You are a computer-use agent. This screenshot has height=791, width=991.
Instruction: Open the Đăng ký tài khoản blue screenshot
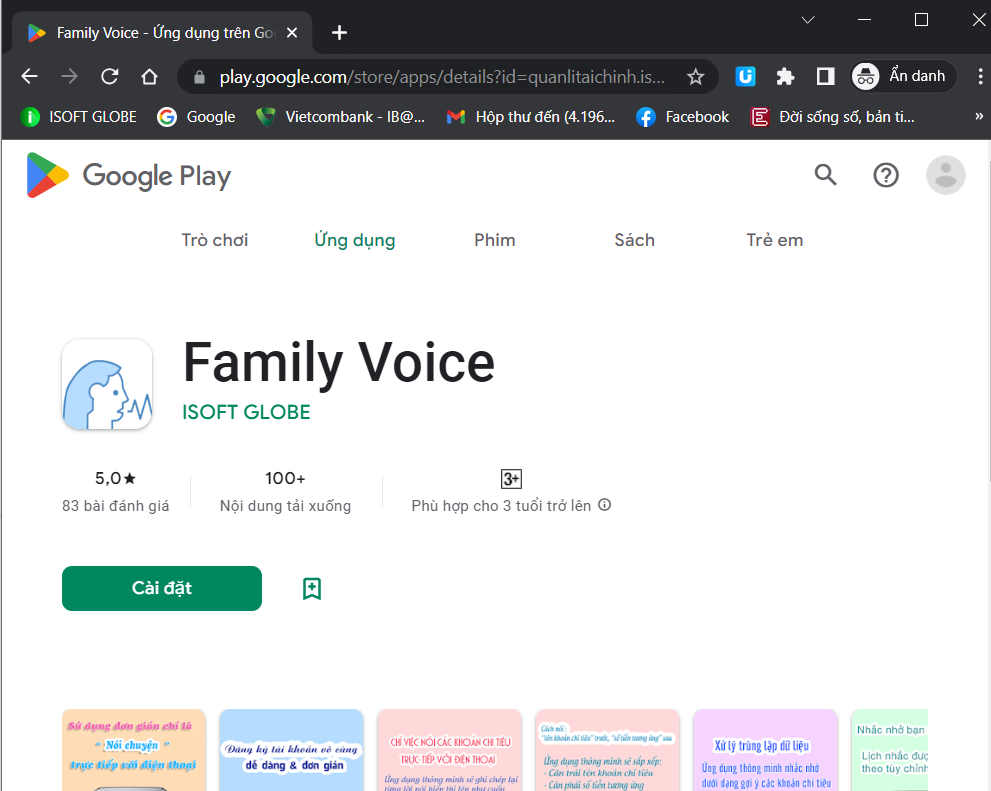pos(291,750)
